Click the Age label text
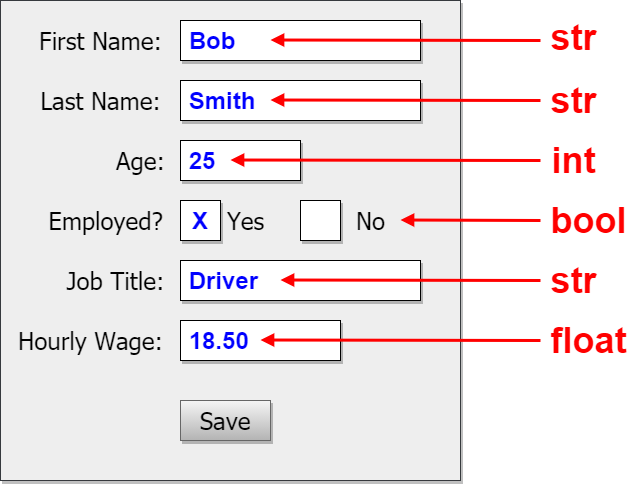Image resolution: width=634 pixels, height=484 pixels. pyautogui.click(x=139, y=163)
